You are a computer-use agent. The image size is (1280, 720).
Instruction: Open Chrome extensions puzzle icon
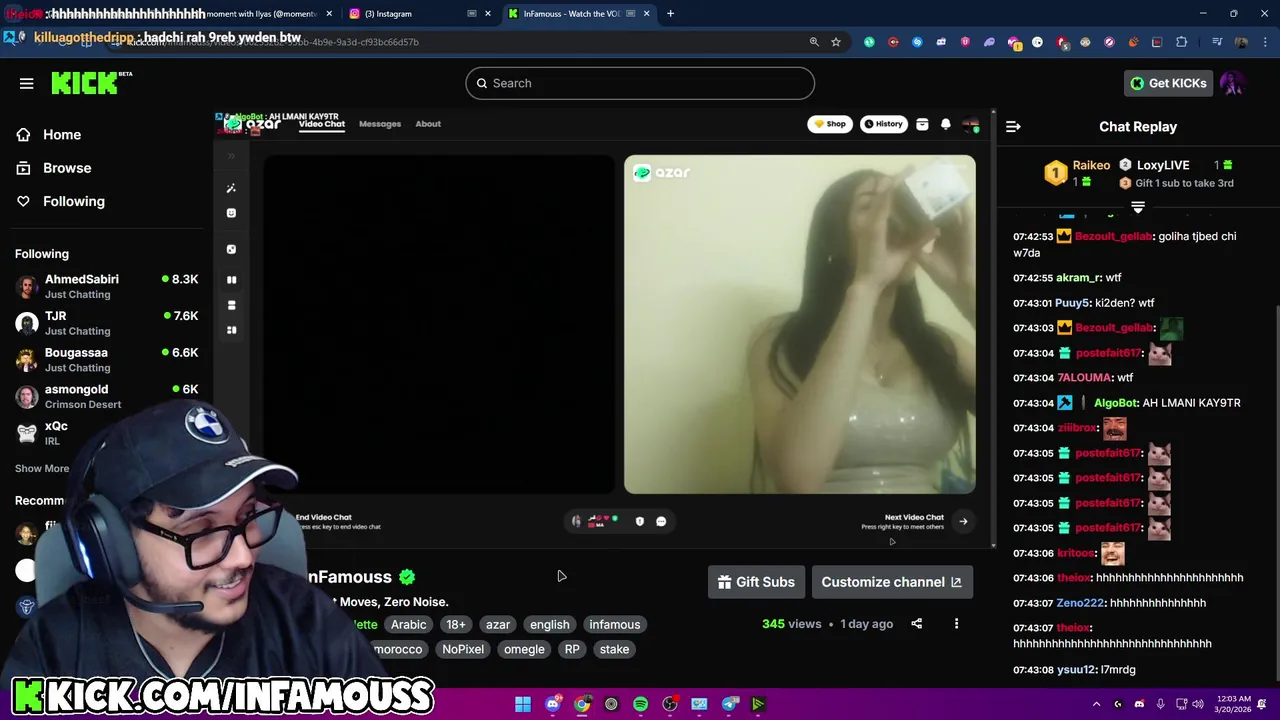tap(1181, 42)
